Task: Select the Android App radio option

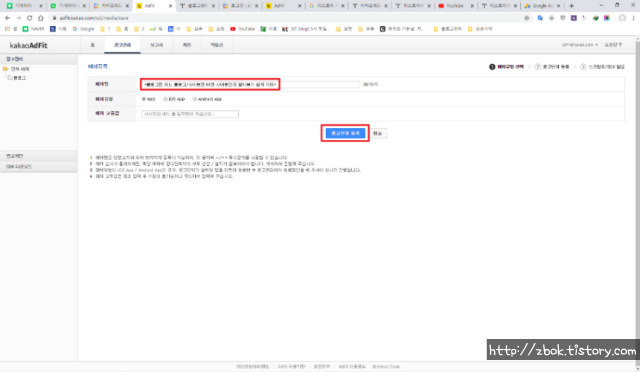Action: tap(195, 99)
